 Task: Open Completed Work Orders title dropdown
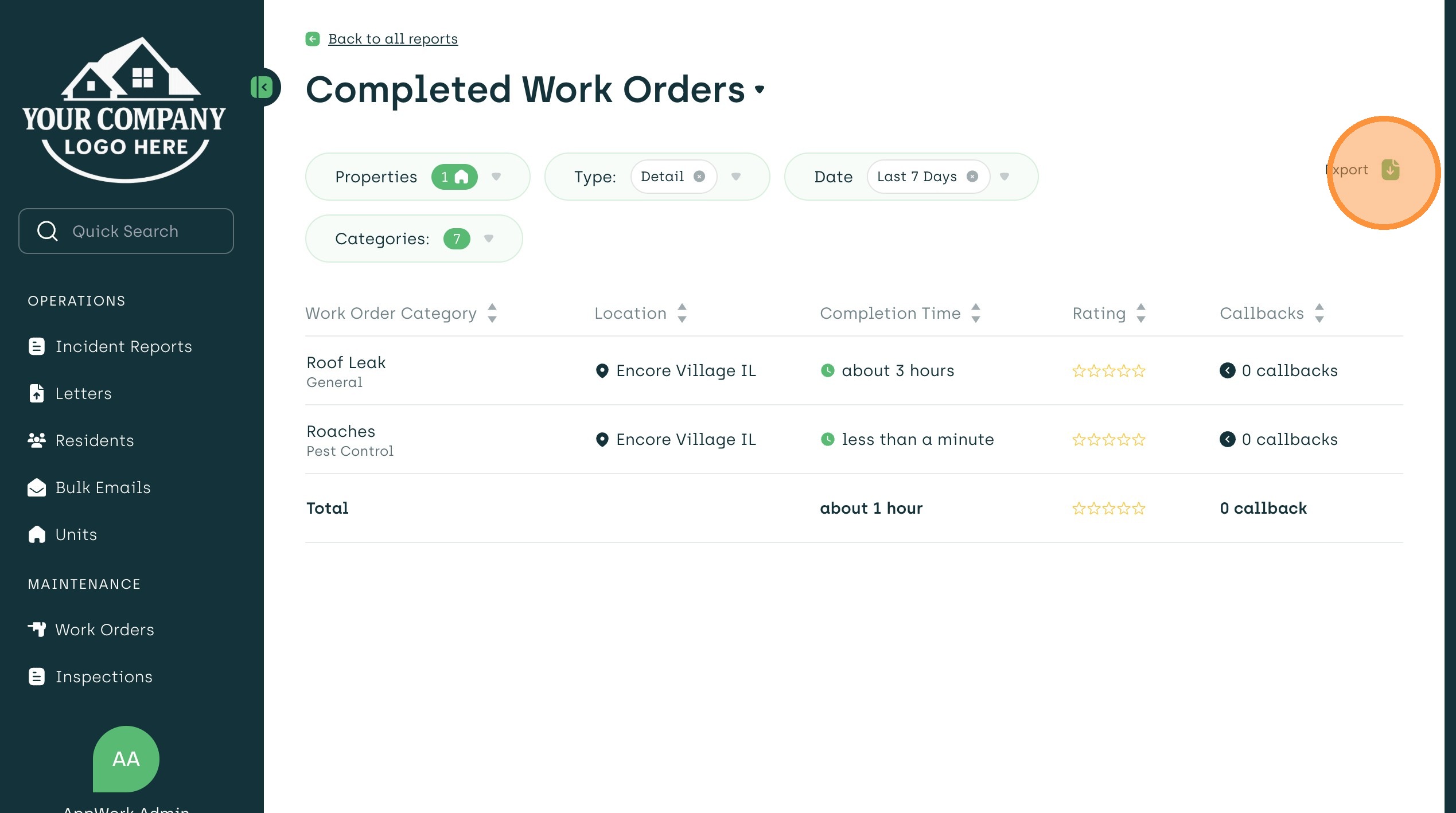(x=760, y=89)
